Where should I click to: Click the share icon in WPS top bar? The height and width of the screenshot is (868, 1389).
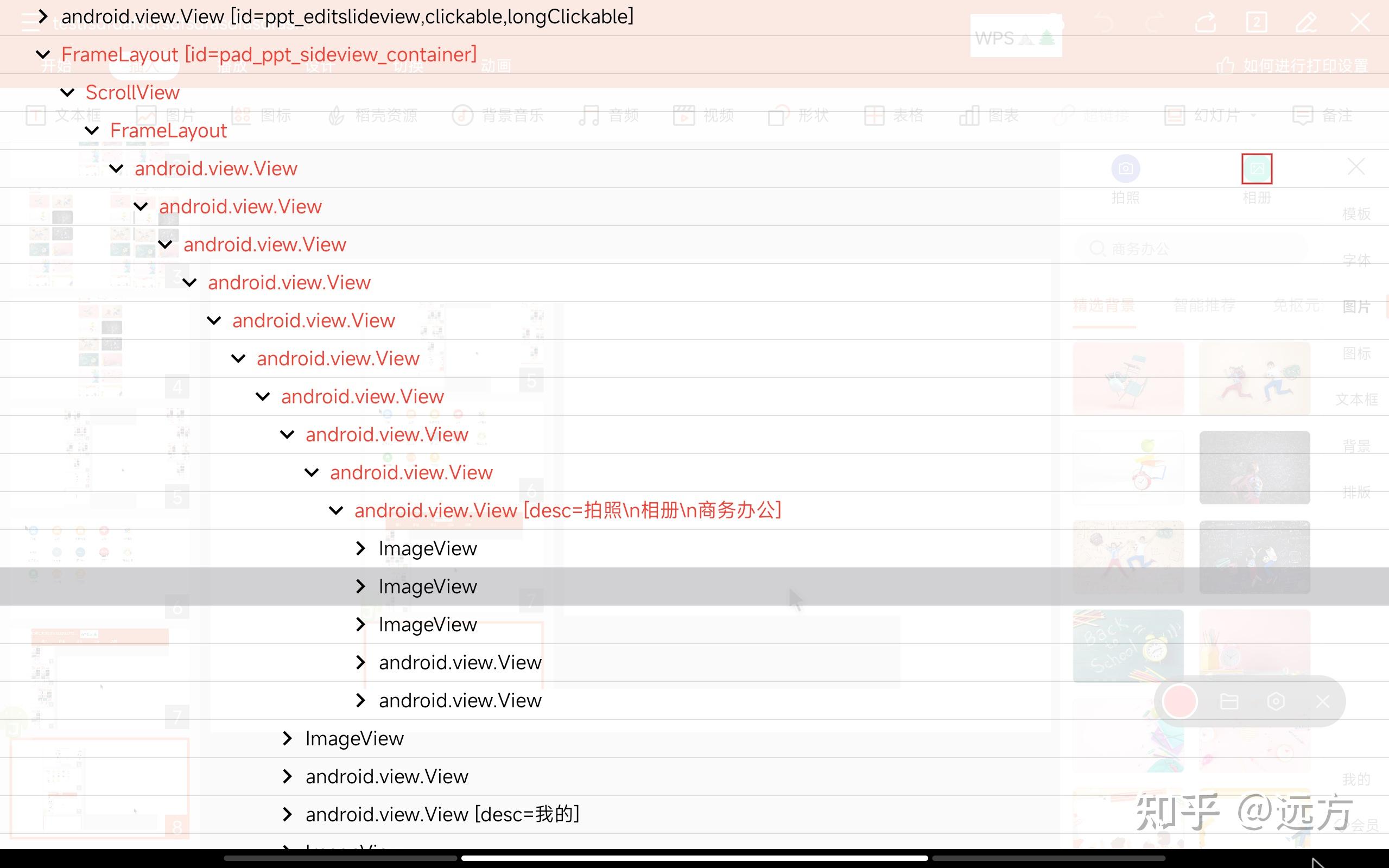point(1206,23)
